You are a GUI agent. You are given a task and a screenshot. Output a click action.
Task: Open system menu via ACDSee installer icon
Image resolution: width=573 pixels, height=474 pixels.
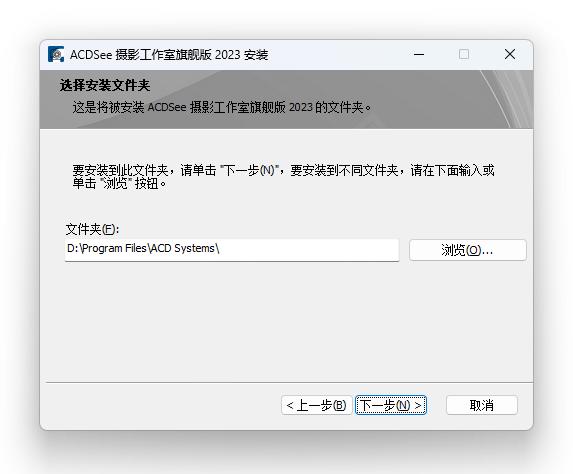tap(56, 54)
